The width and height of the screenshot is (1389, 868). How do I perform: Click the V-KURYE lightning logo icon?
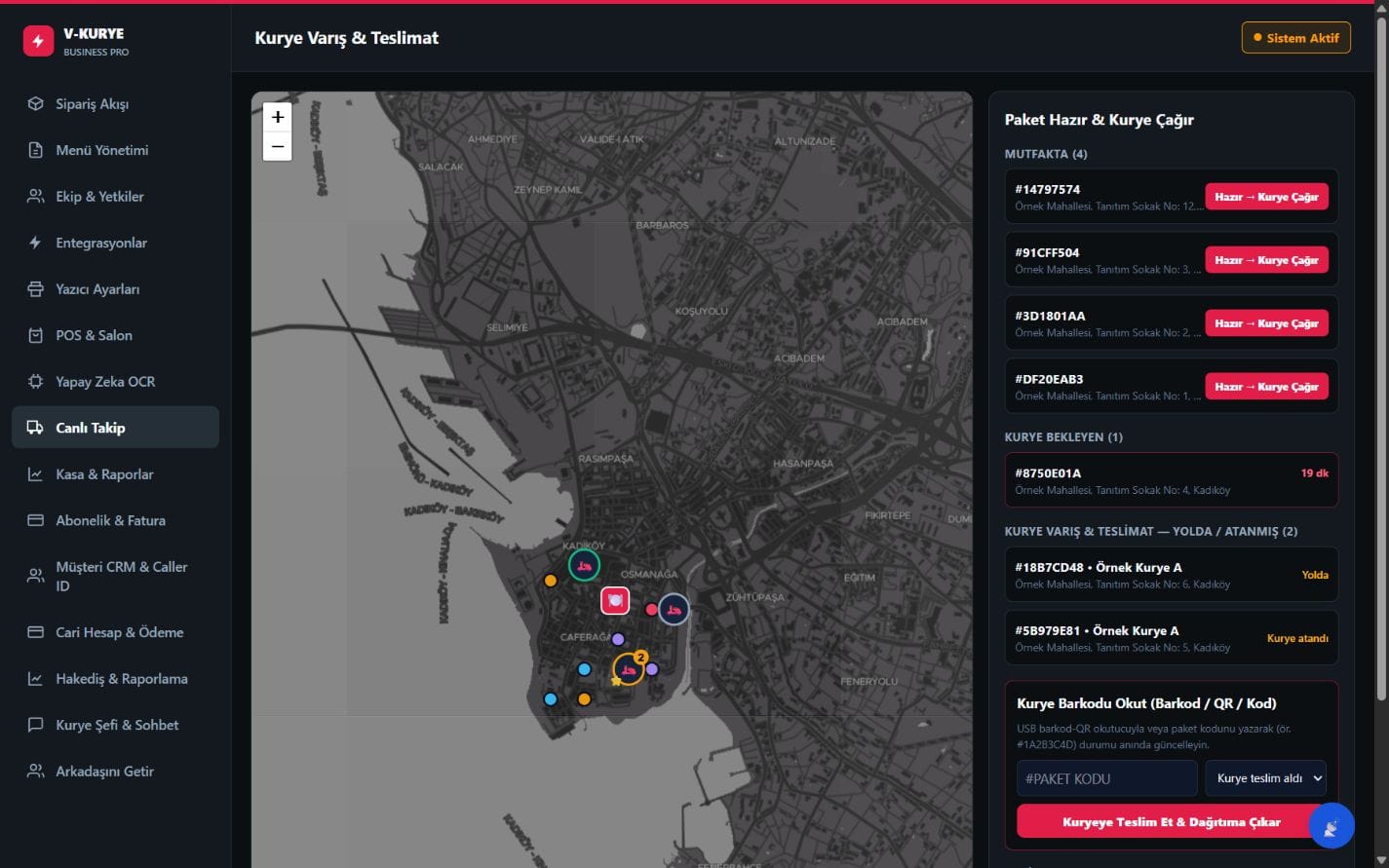pyautogui.click(x=38, y=41)
